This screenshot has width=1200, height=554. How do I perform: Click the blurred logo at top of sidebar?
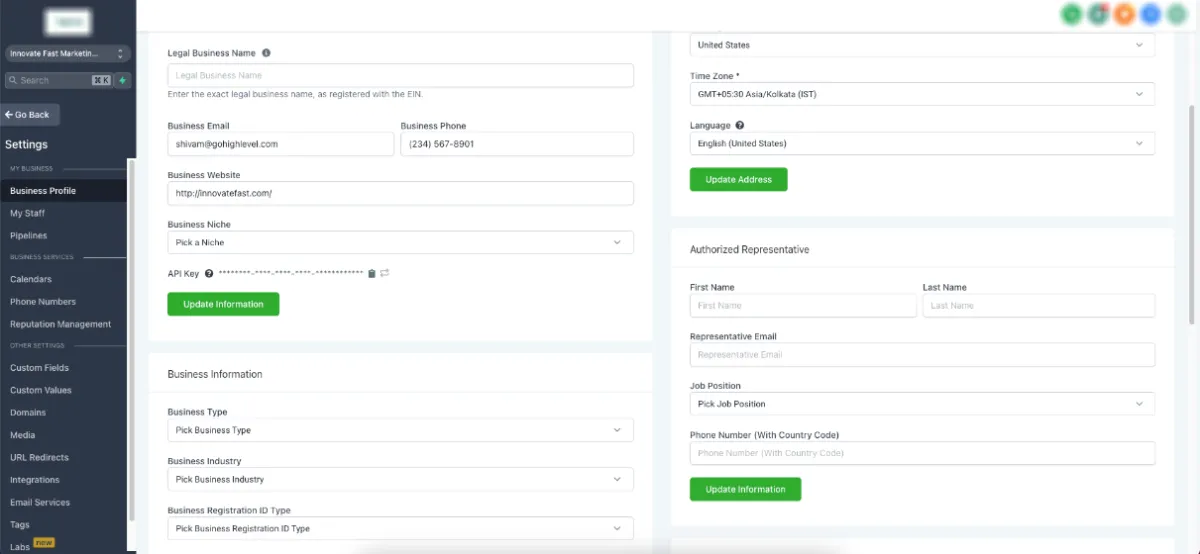point(70,20)
